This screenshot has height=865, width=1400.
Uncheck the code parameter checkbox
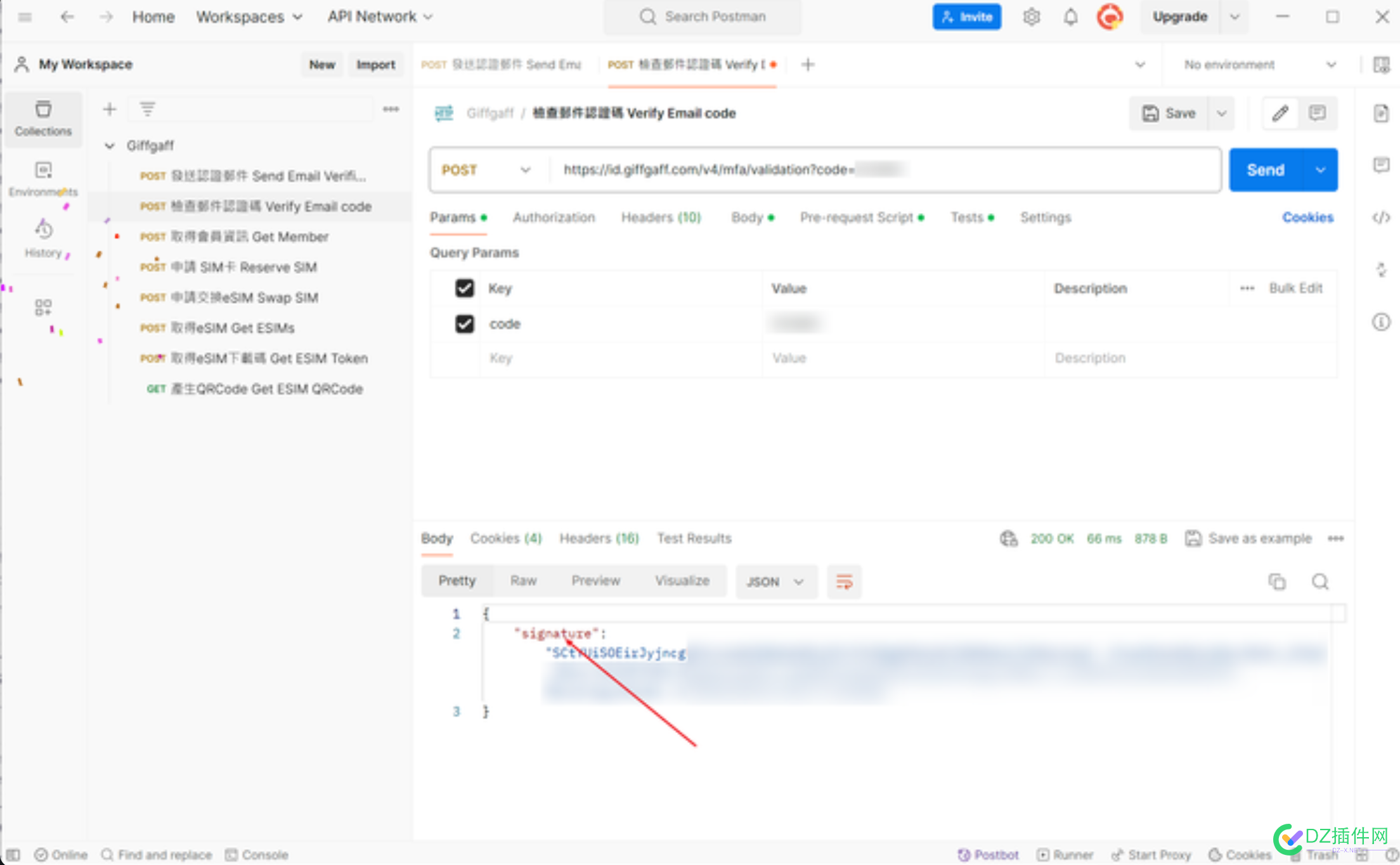tap(465, 324)
